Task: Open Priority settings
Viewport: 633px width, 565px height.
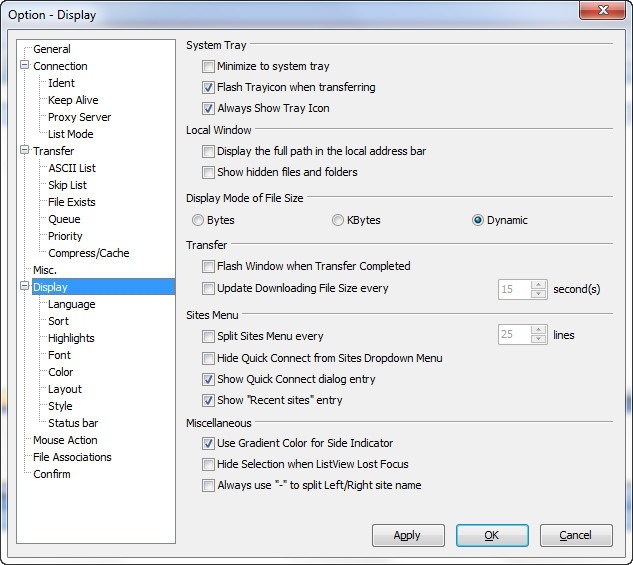Action: pyautogui.click(x=65, y=236)
